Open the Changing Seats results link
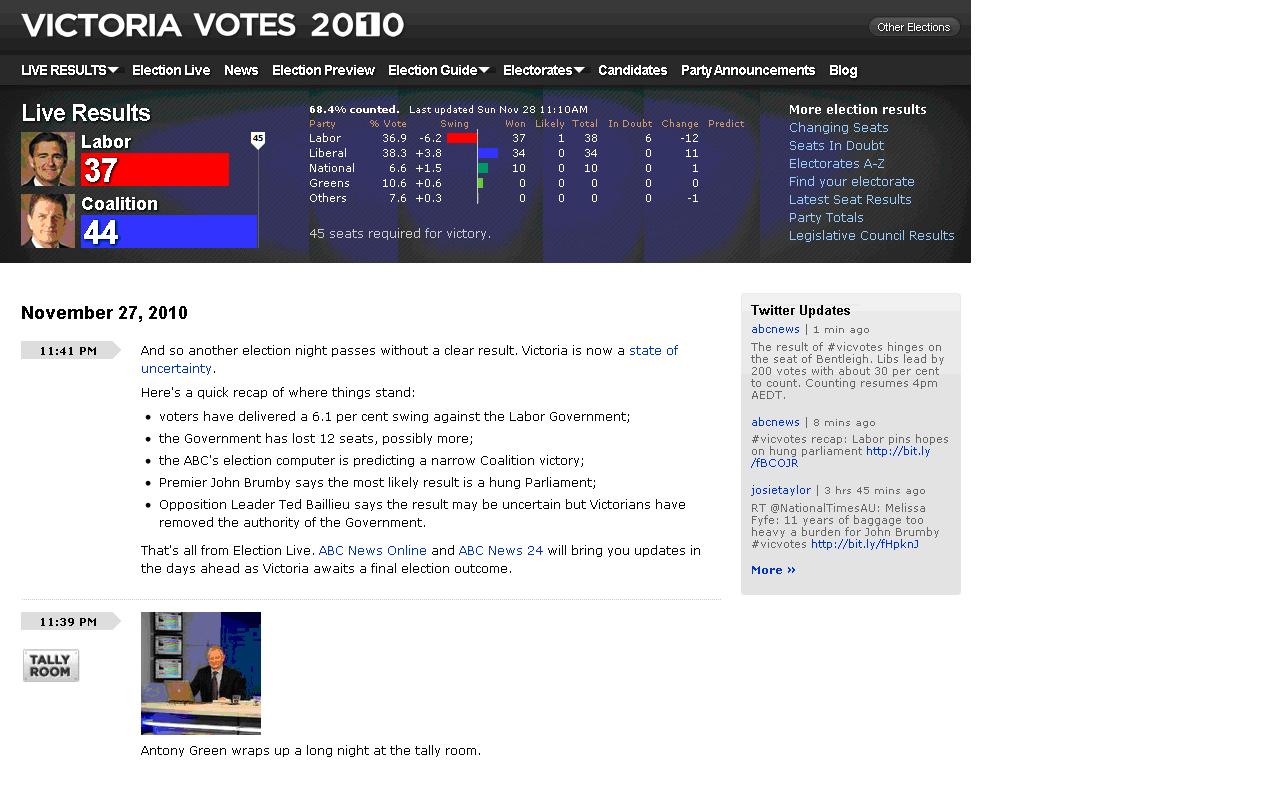 [838, 128]
